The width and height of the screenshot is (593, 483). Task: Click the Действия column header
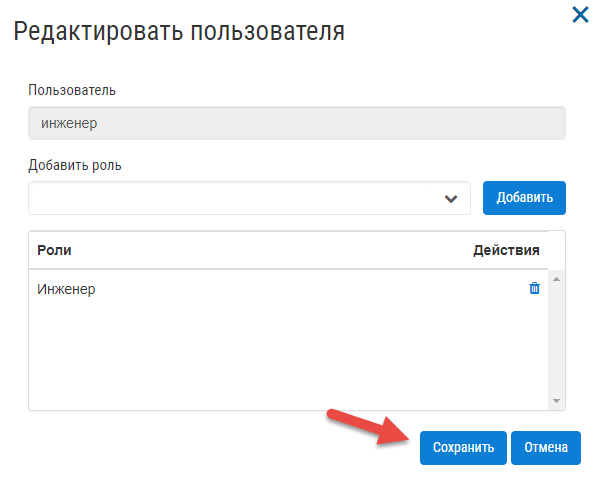506,250
